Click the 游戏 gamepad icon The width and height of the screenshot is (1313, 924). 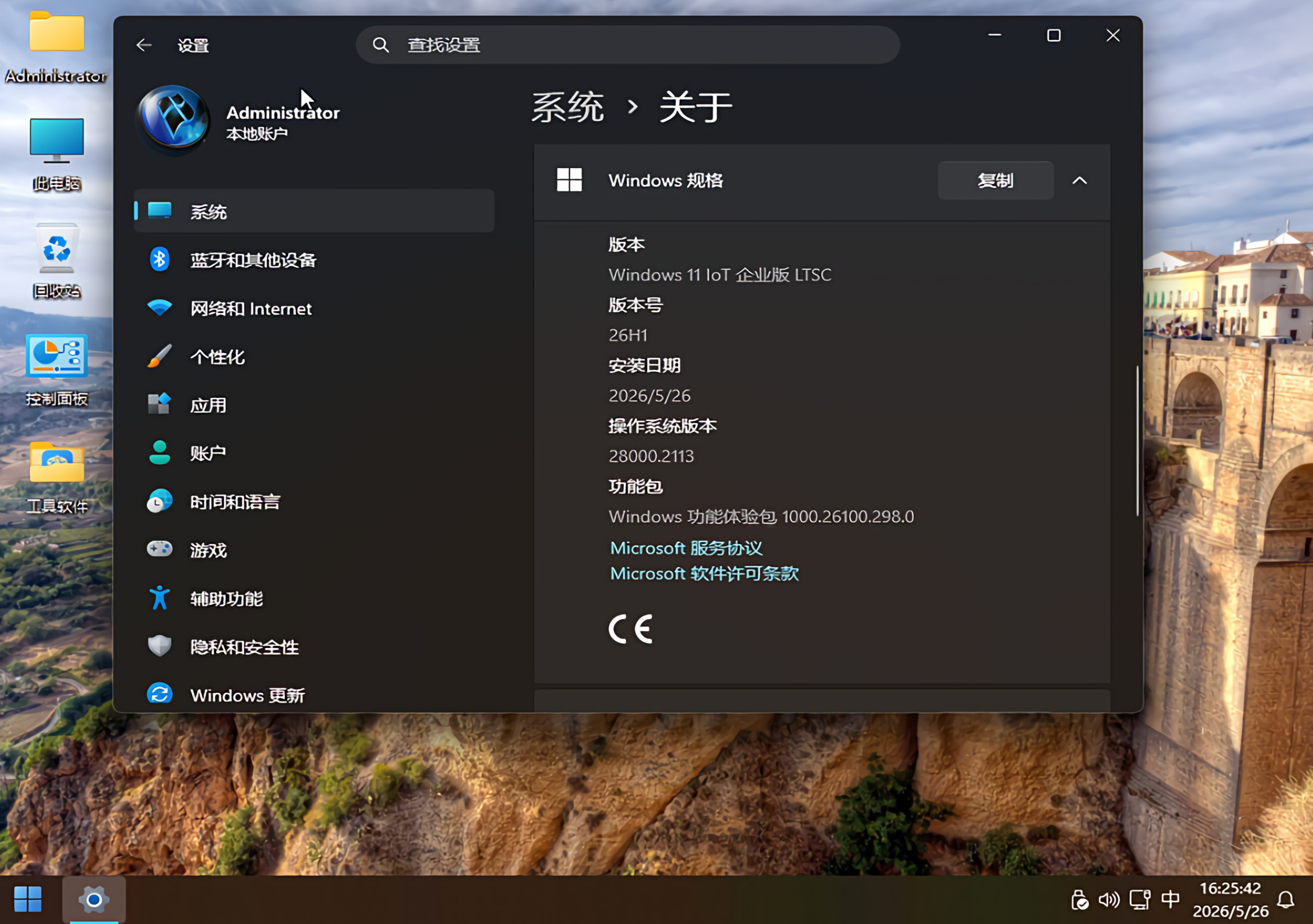(160, 549)
